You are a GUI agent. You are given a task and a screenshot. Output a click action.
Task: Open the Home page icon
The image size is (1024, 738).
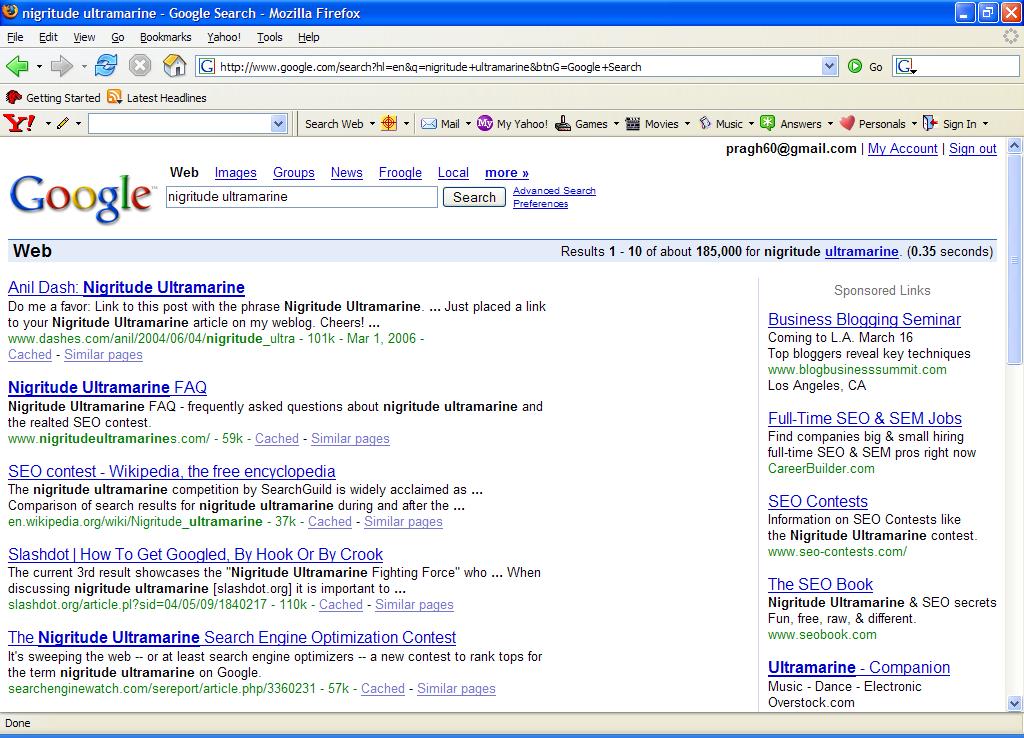[x=174, y=66]
